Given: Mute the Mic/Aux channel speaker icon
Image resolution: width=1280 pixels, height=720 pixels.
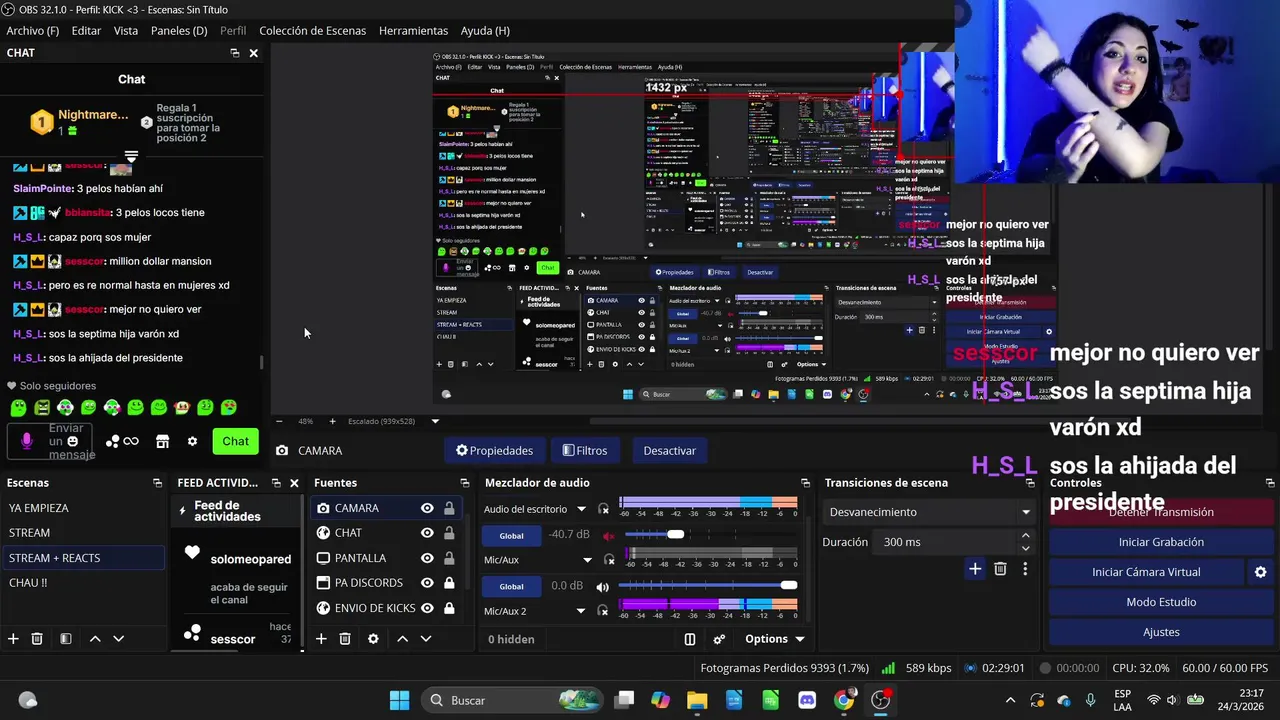Looking at the screenshot, I should click(602, 586).
